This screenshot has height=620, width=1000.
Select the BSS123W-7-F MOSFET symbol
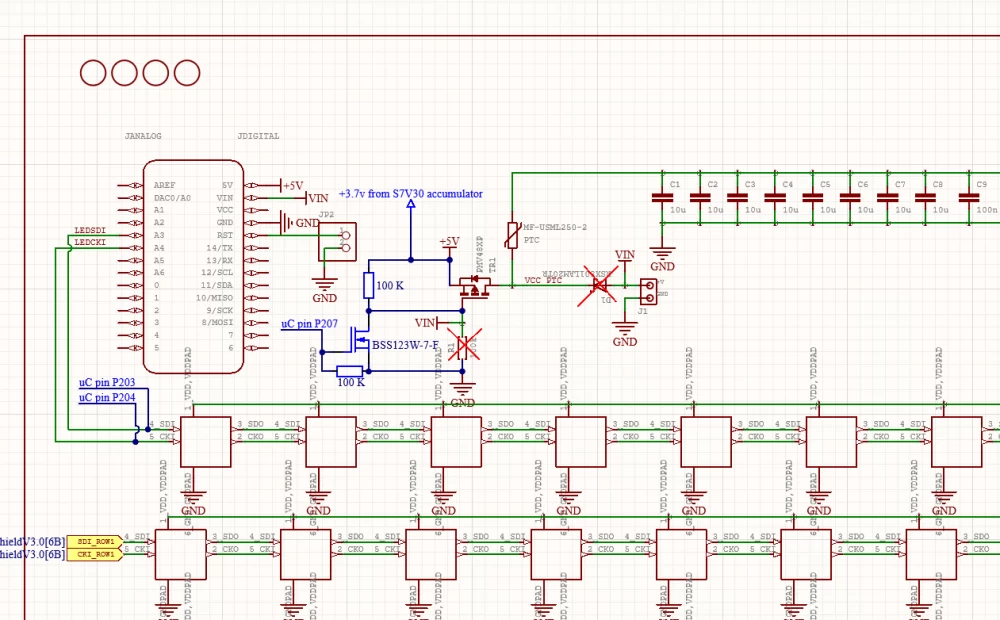362,342
